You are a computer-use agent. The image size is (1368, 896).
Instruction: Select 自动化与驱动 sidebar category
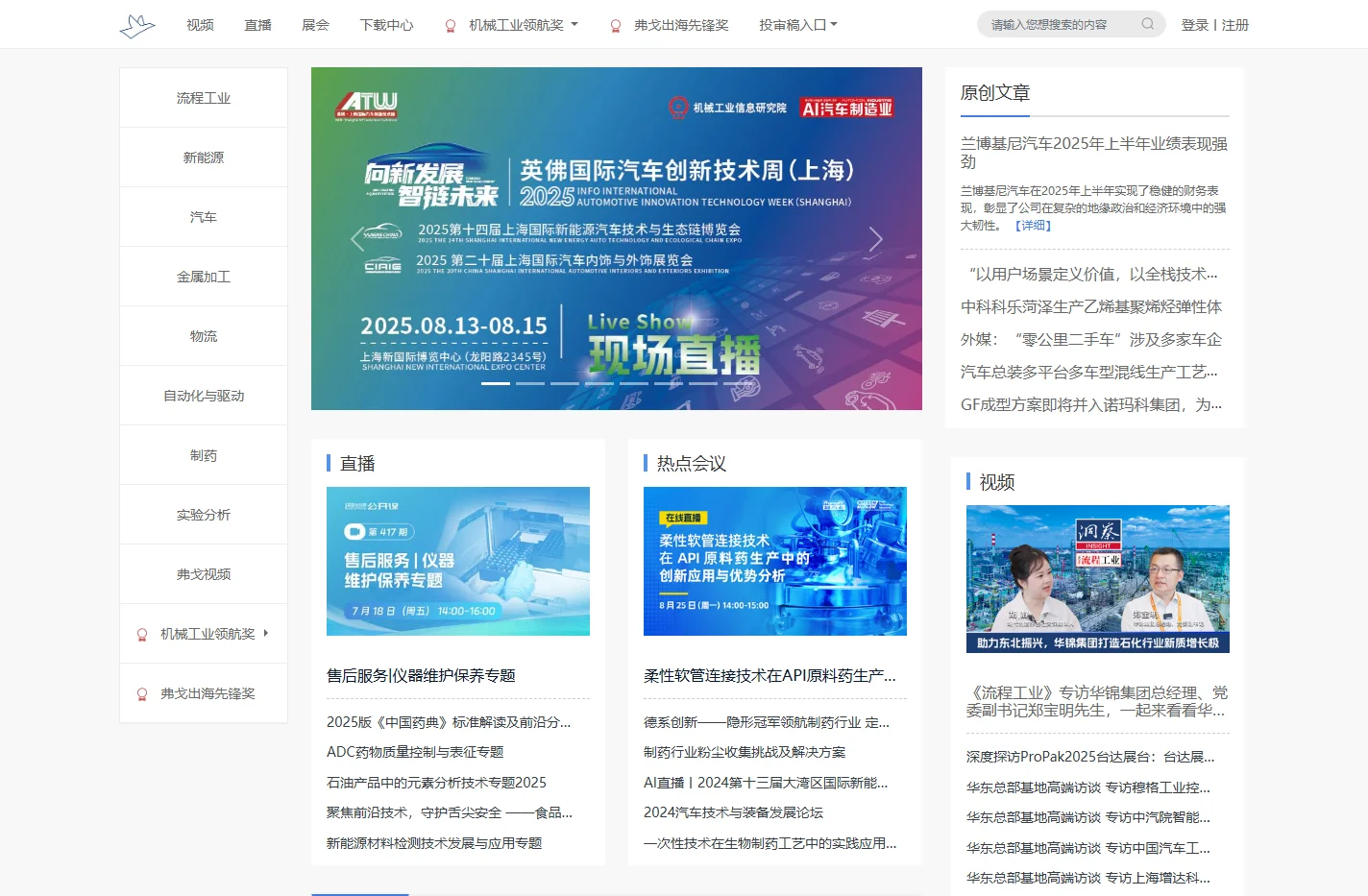coord(204,396)
